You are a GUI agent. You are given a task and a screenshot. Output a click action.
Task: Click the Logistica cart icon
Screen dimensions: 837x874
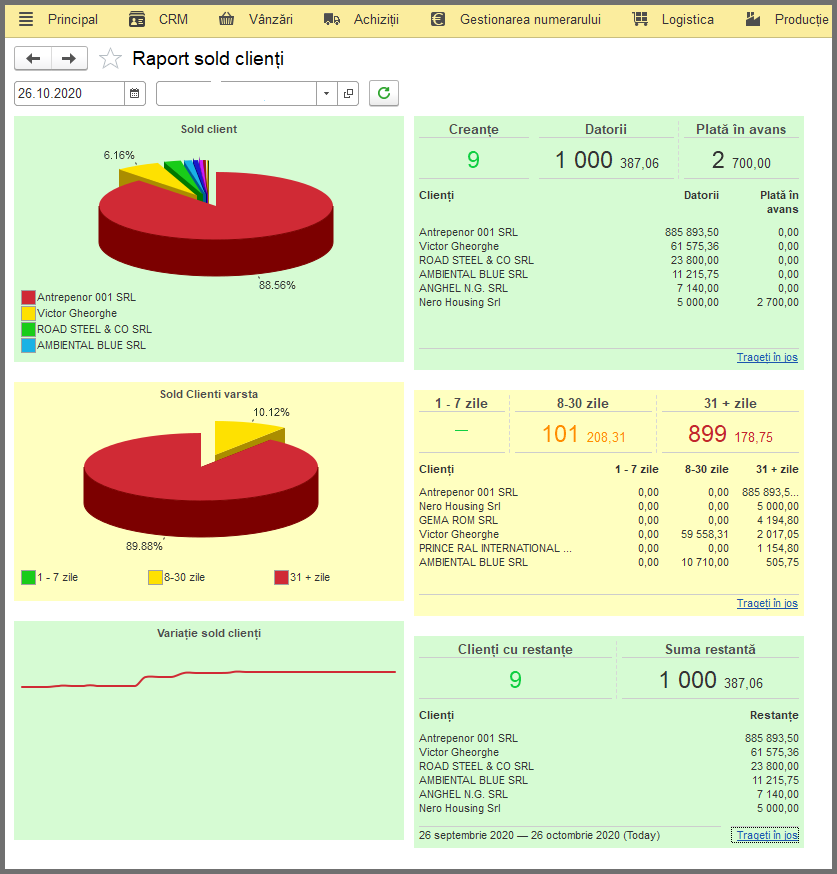[640, 20]
